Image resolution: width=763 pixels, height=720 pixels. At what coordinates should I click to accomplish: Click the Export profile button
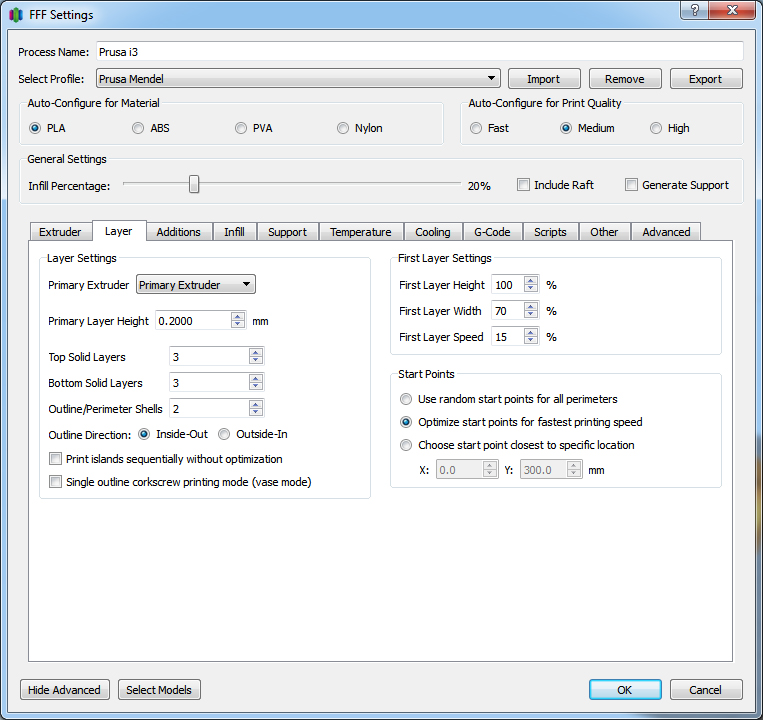(706, 79)
